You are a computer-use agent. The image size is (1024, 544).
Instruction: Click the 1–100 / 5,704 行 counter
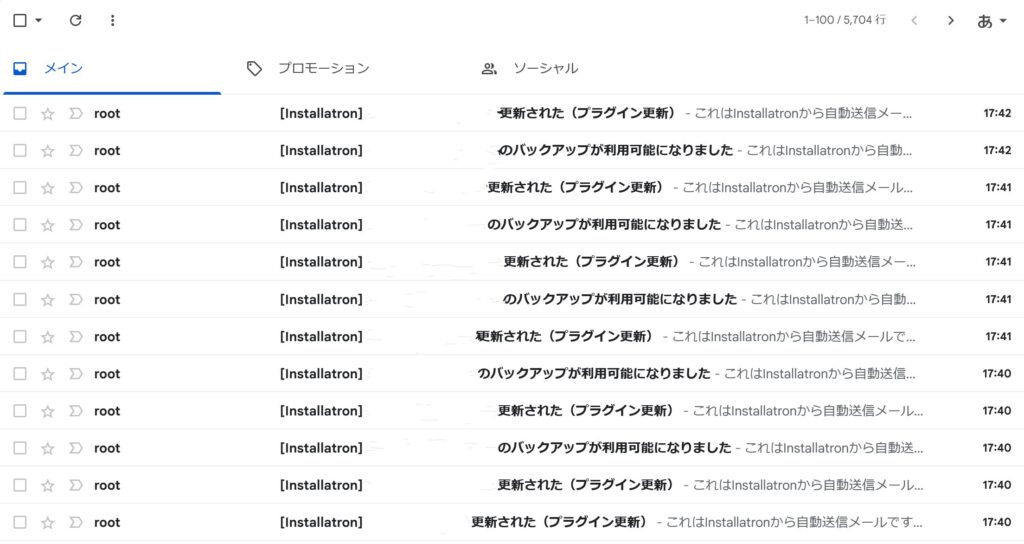tap(845, 20)
